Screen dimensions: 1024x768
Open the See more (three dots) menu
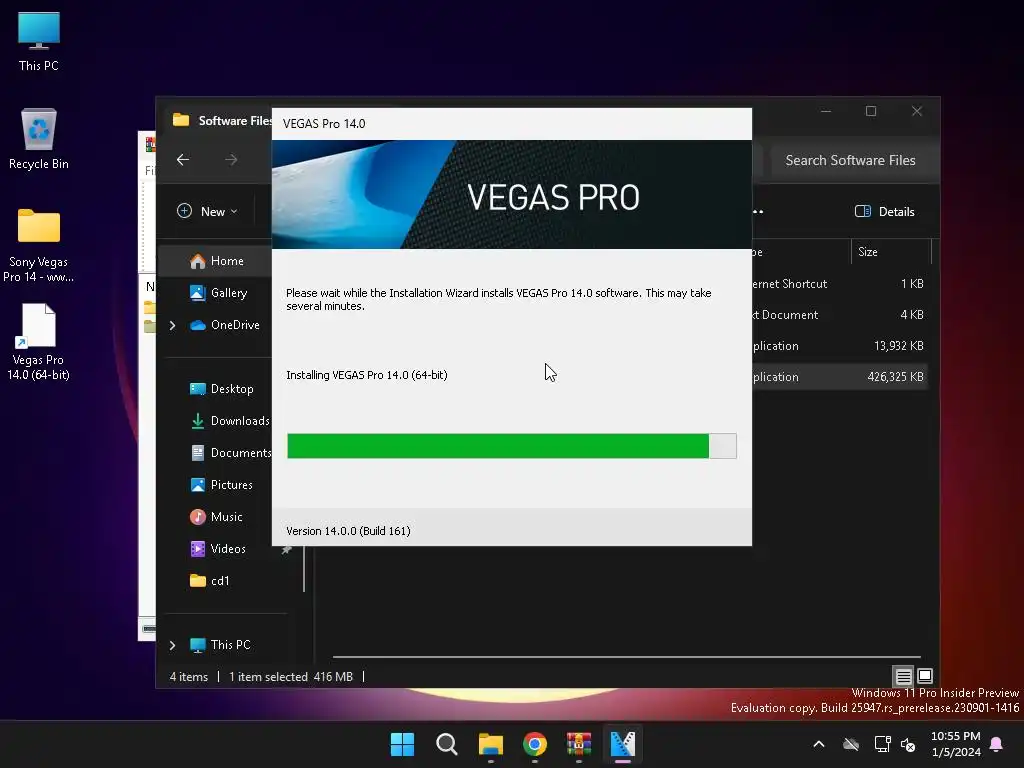point(758,211)
